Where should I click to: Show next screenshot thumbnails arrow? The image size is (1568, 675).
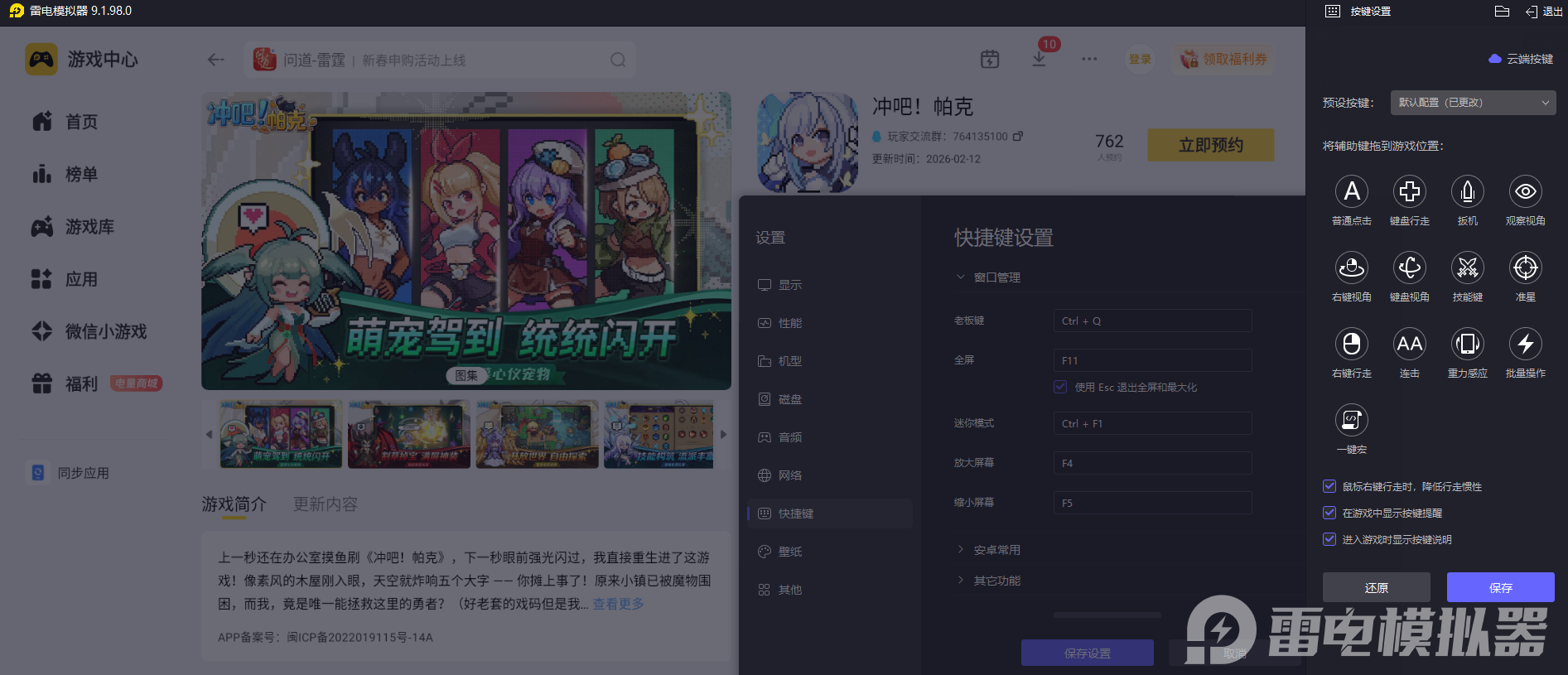pyautogui.click(x=723, y=434)
